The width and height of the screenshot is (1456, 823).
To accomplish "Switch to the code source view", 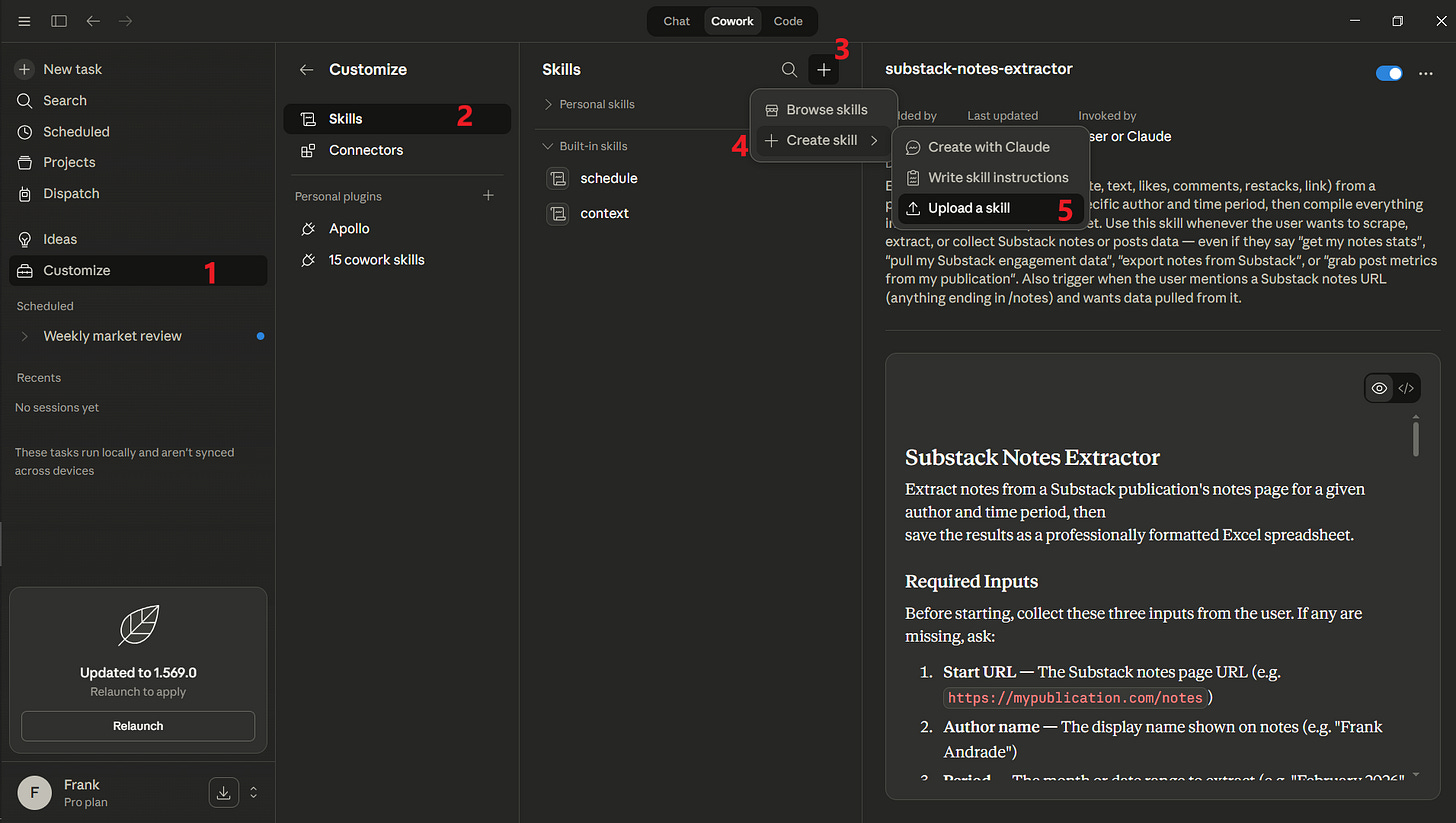I will tap(1406, 388).
